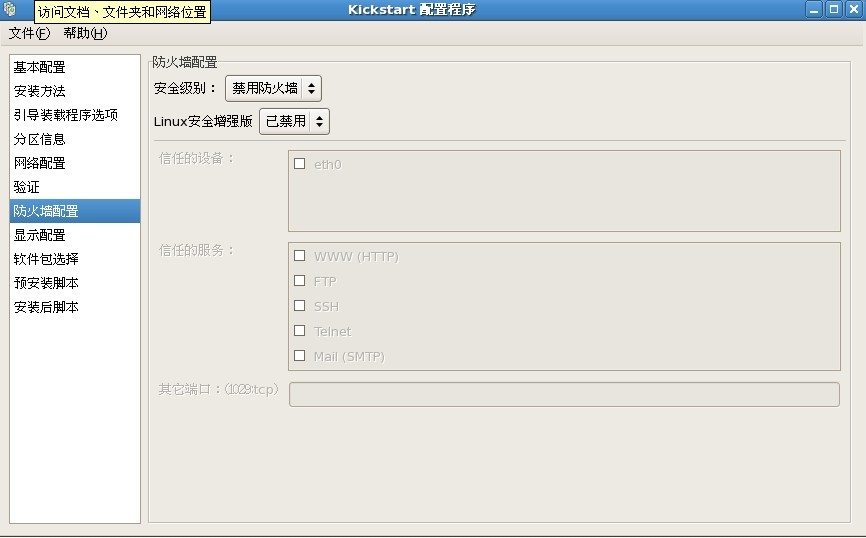This screenshot has width=866, height=538.
Task: Maximize the Kickstart window
Action: click(x=834, y=9)
